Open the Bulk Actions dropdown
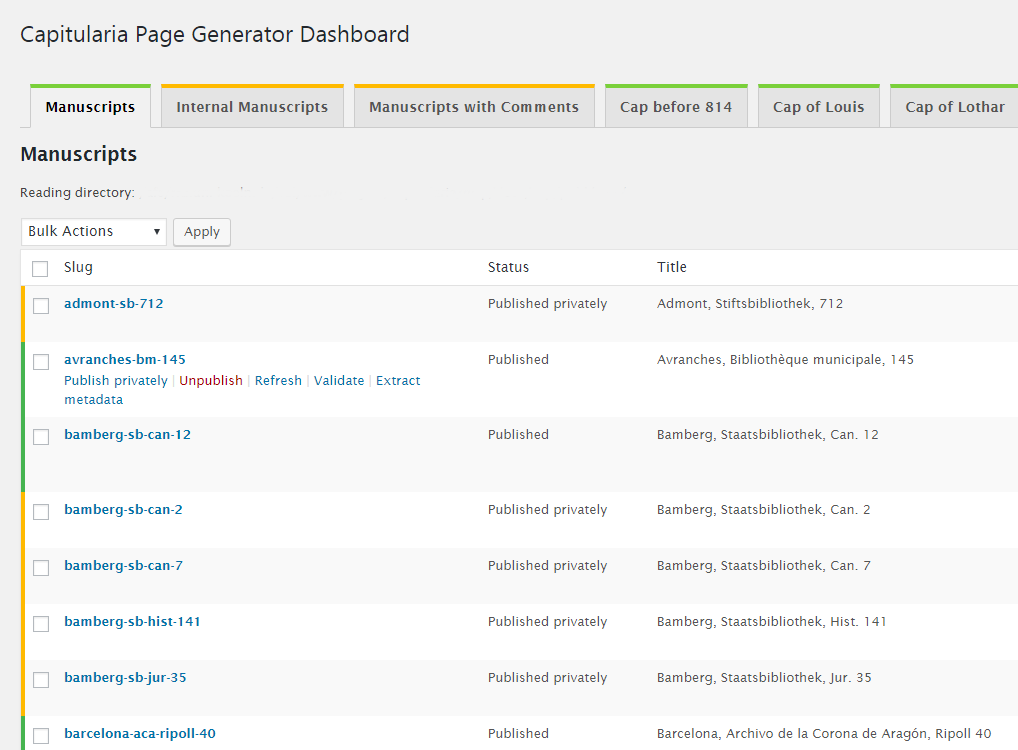The height and width of the screenshot is (750, 1018). [x=94, y=231]
